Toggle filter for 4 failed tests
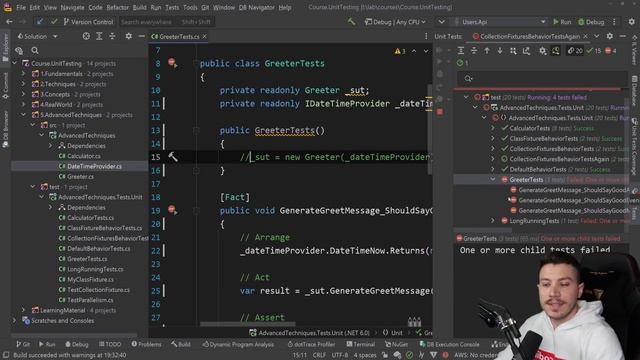The image size is (640, 360). coord(611,51)
